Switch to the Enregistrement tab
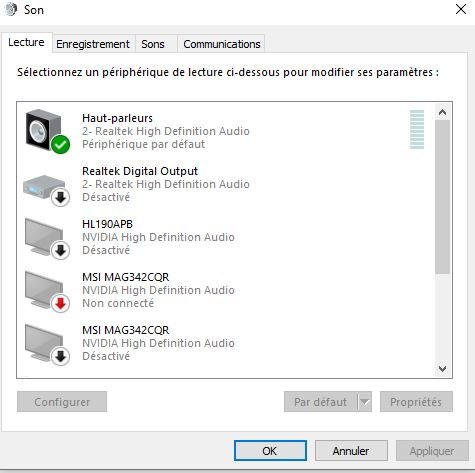Viewport: 475px width, 473px height. 93,44
